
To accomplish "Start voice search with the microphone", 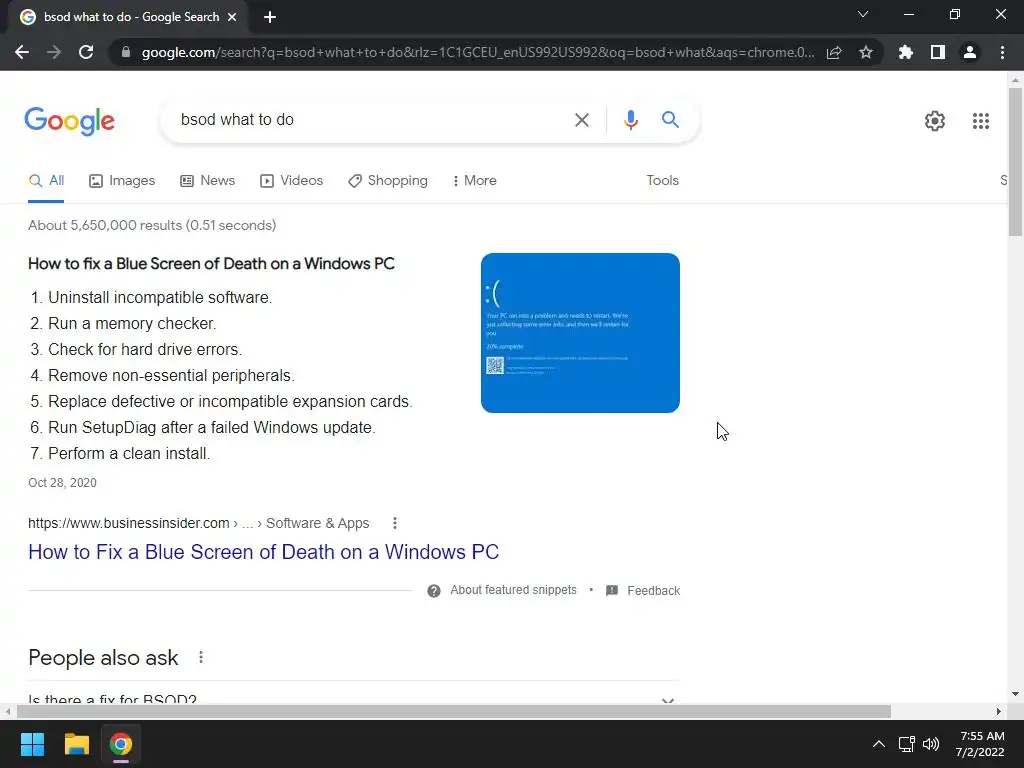I will pos(630,120).
